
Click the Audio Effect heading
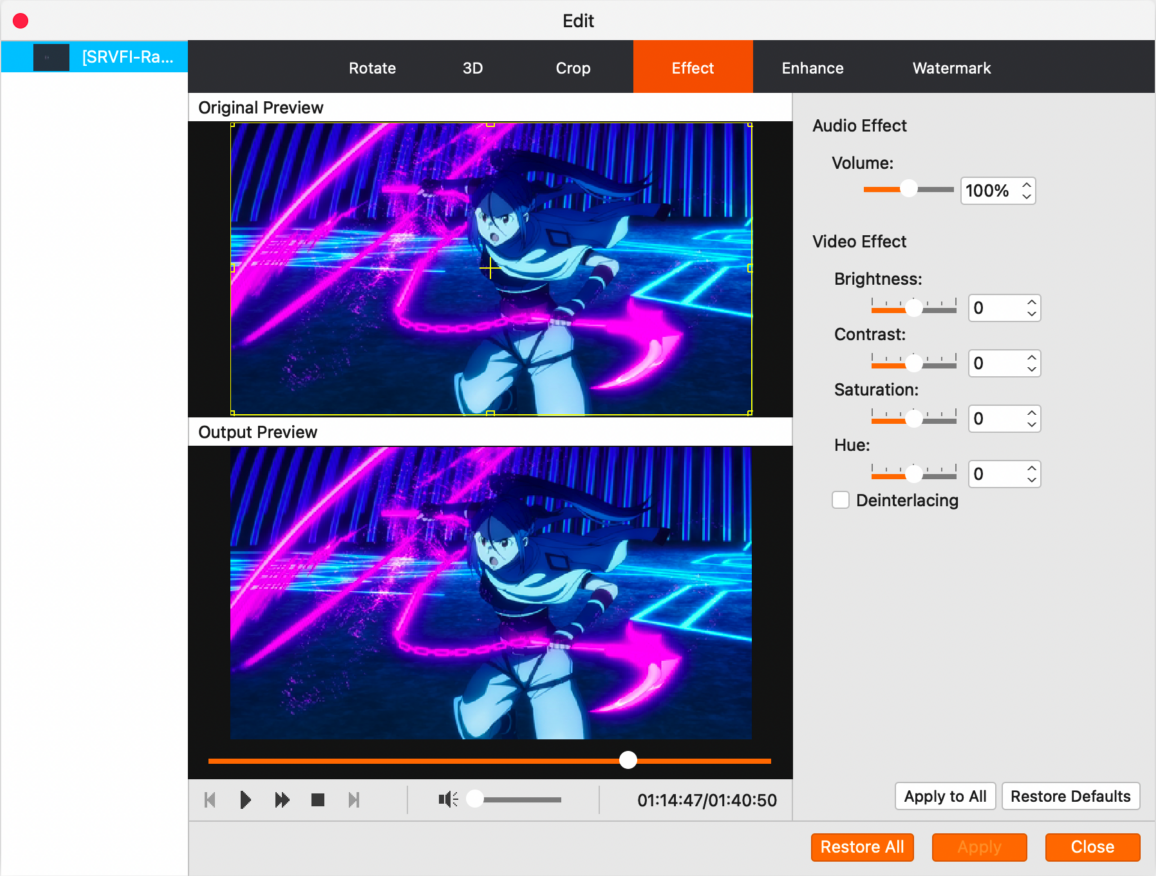pos(860,126)
